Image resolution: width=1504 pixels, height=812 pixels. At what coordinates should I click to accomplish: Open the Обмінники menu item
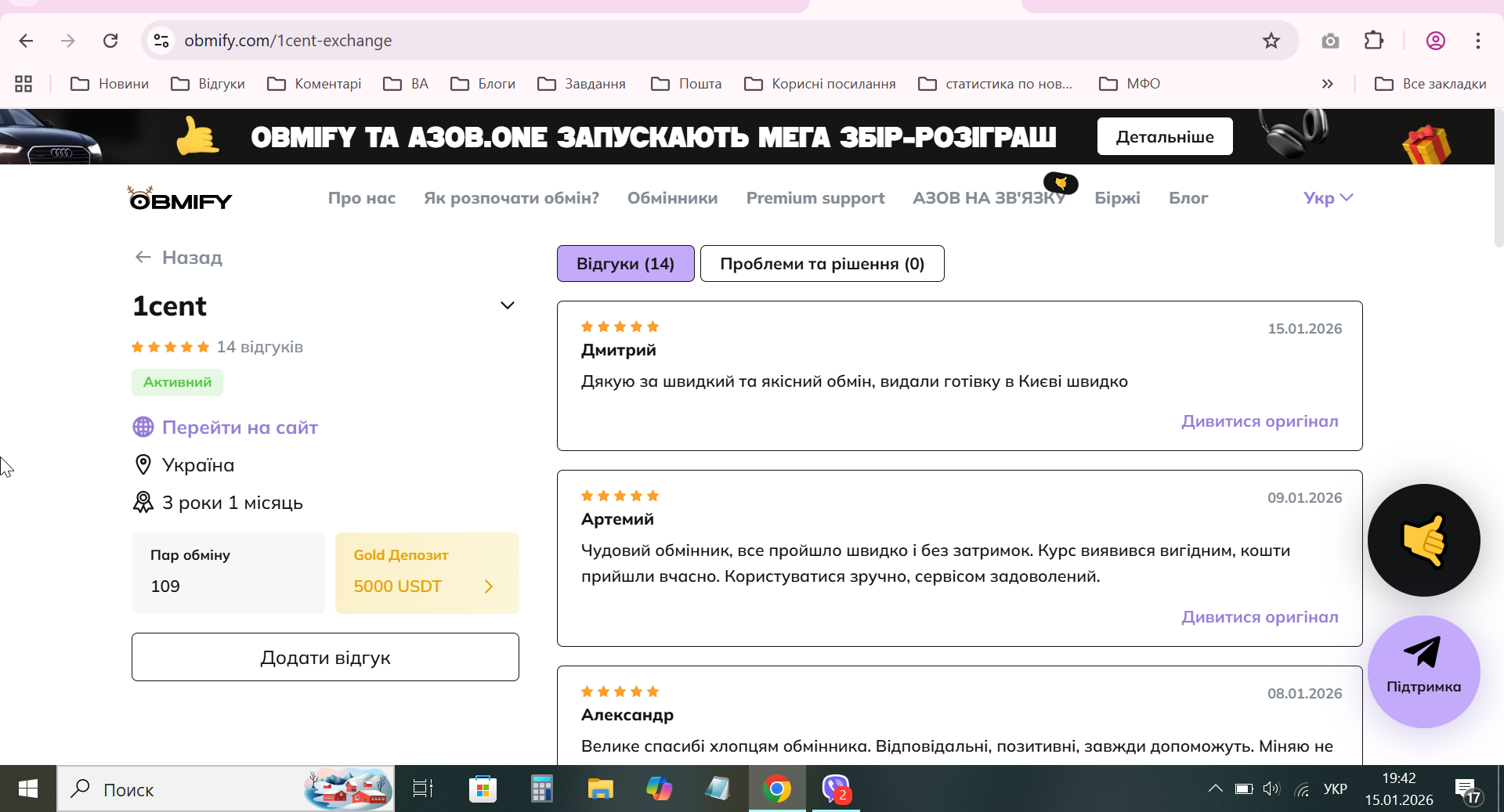pos(673,198)
